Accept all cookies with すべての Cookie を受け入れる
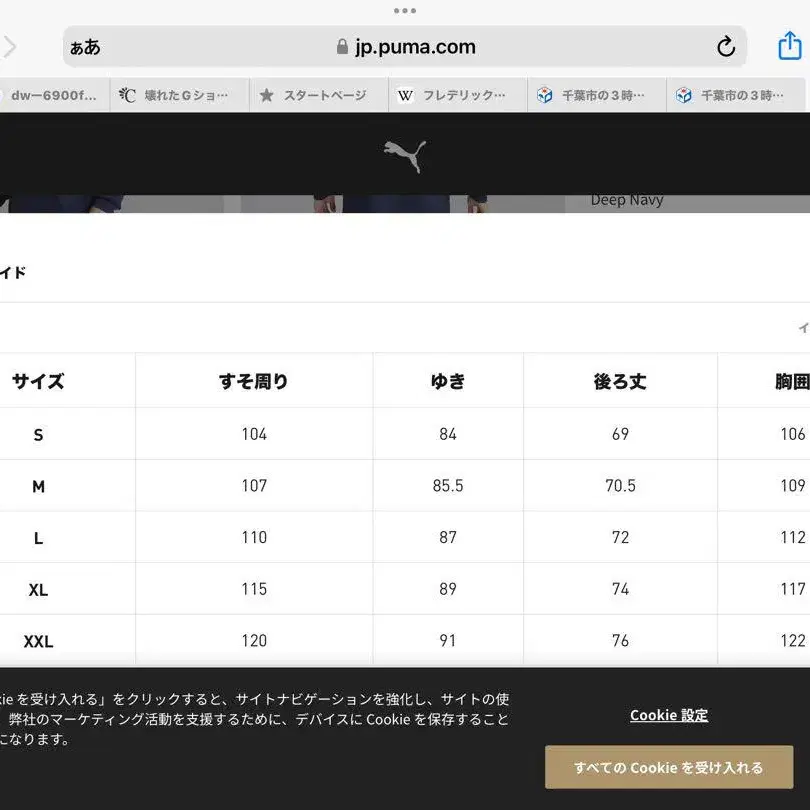This screenshot has height=810, width=810. pyautogui.click(x=668, y=767)
